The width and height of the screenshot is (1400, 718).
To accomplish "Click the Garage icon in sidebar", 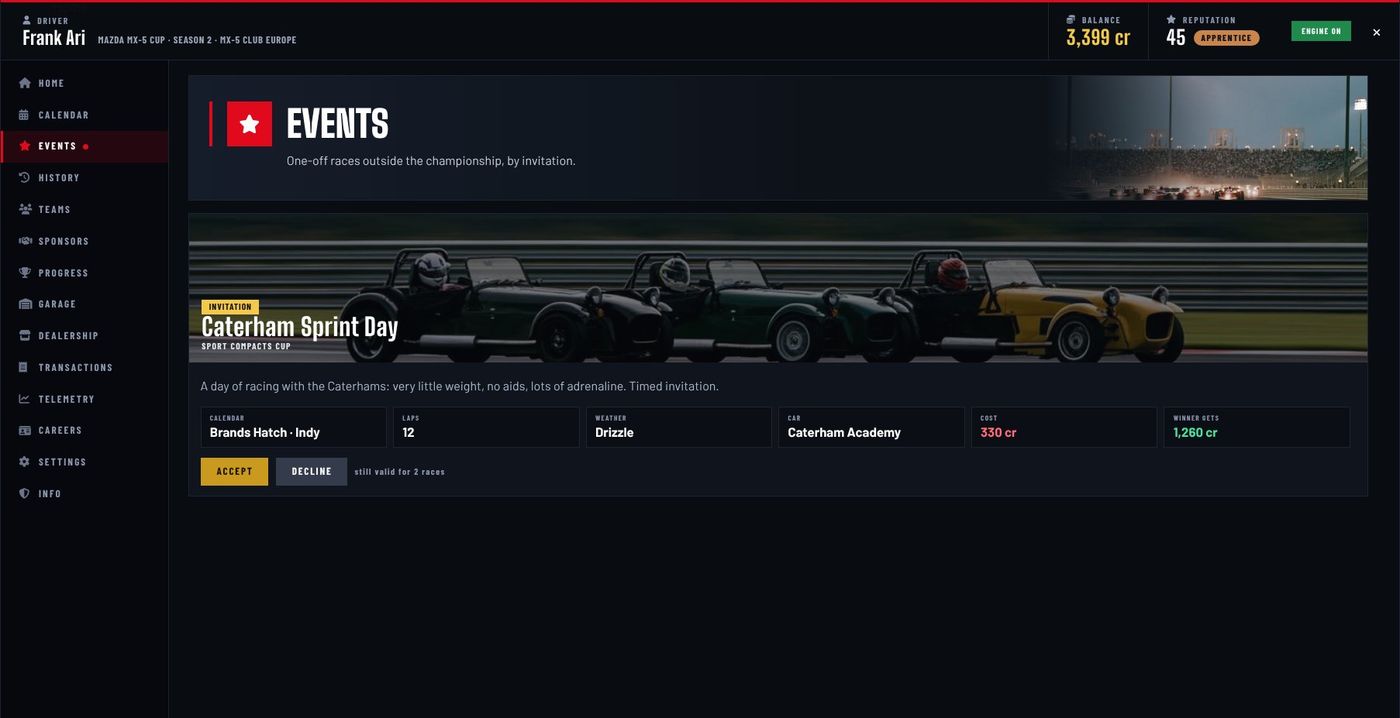I will click(24, 304).
